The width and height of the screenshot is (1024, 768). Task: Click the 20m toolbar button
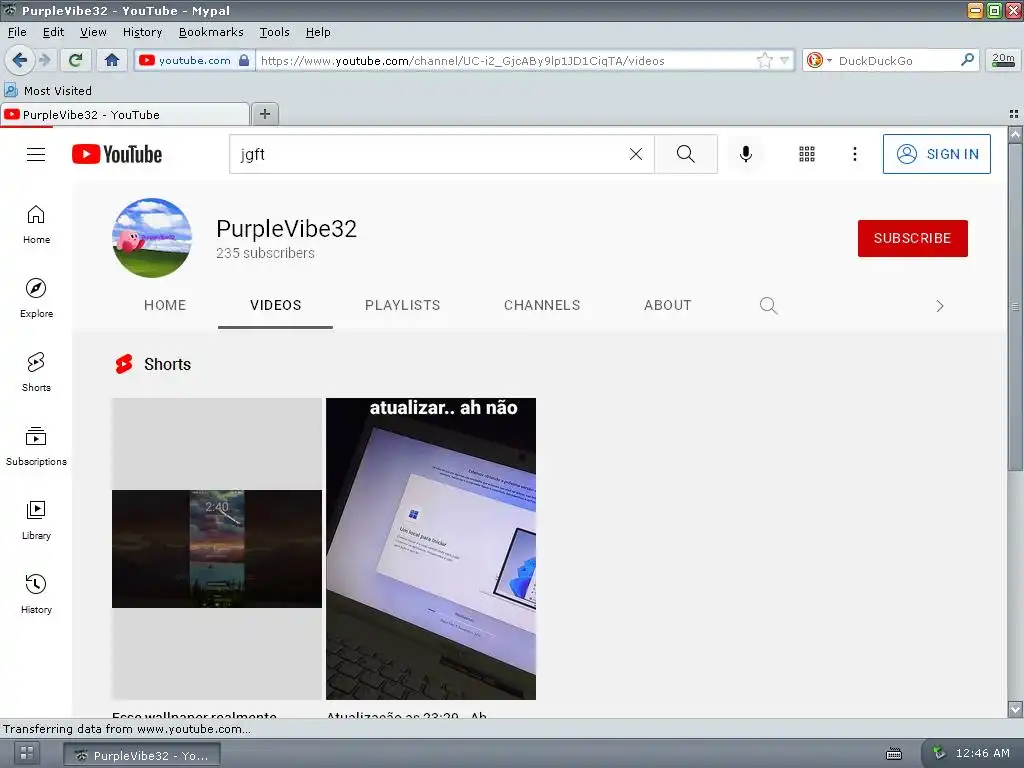[1003, 60]
